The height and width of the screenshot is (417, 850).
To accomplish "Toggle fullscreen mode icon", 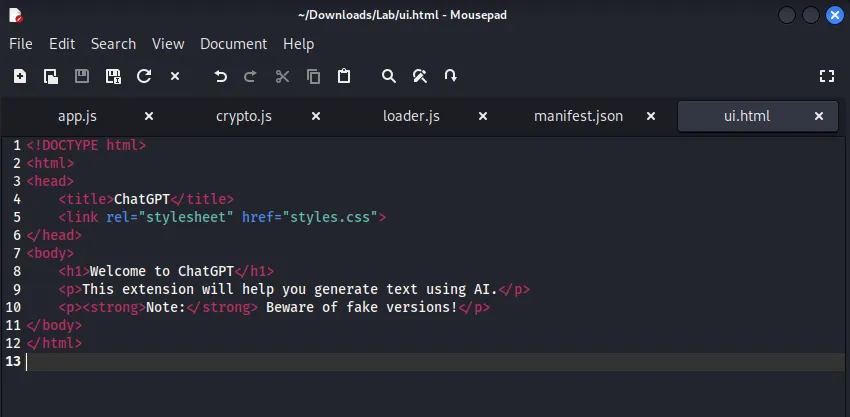I will pos(827,76).
